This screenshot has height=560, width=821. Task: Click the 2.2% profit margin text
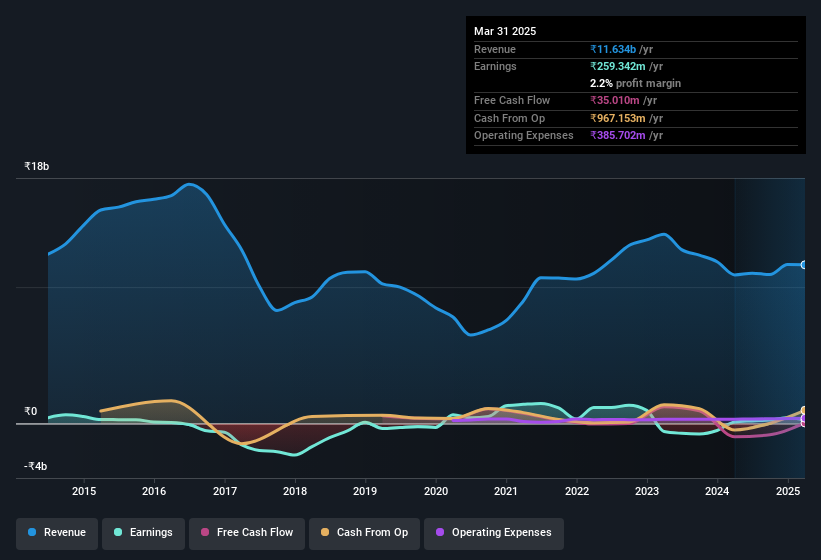(x=635, y=83)
